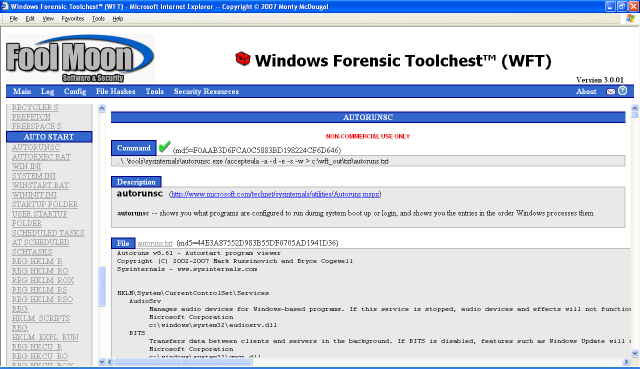
Task: Open the View menu
Action: click(48, 19)
